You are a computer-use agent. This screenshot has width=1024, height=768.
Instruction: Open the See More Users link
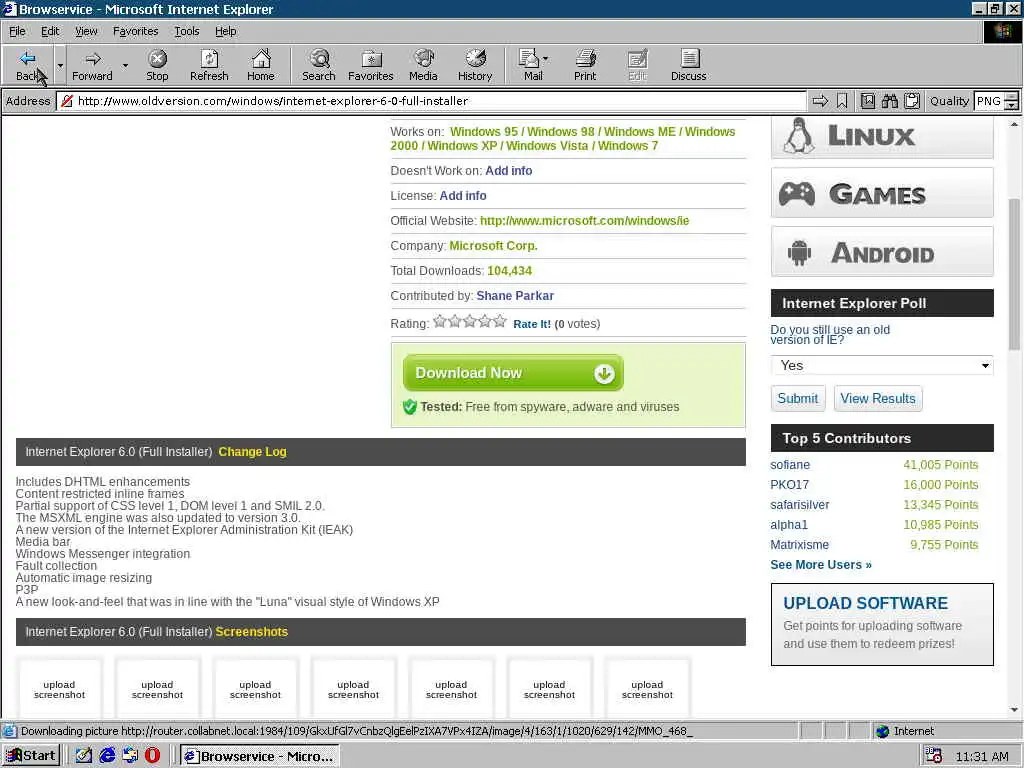820,565
